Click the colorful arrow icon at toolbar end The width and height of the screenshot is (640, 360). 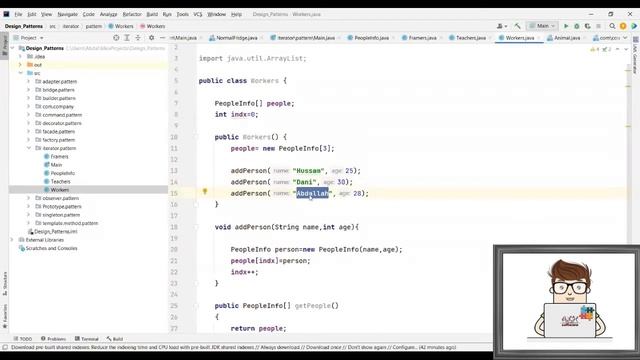click(x=634, y=26)
